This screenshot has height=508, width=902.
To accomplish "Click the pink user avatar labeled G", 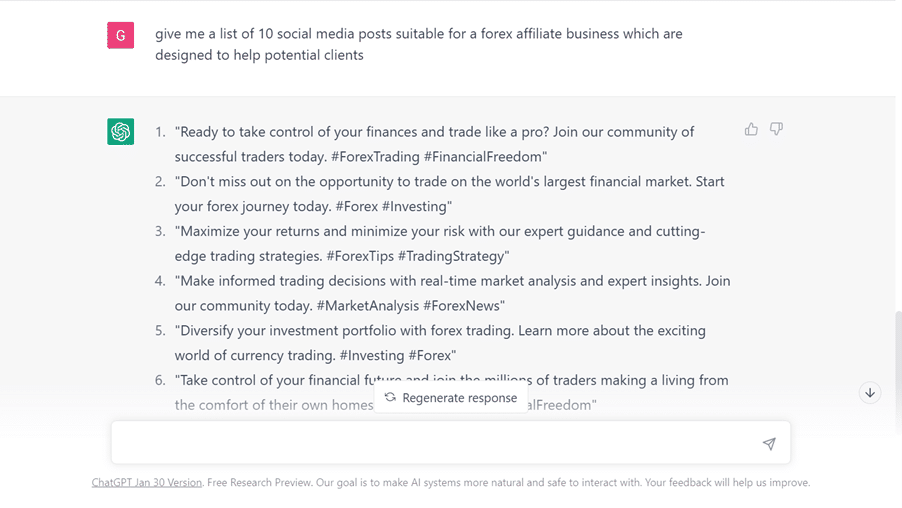I will [121, 36].
